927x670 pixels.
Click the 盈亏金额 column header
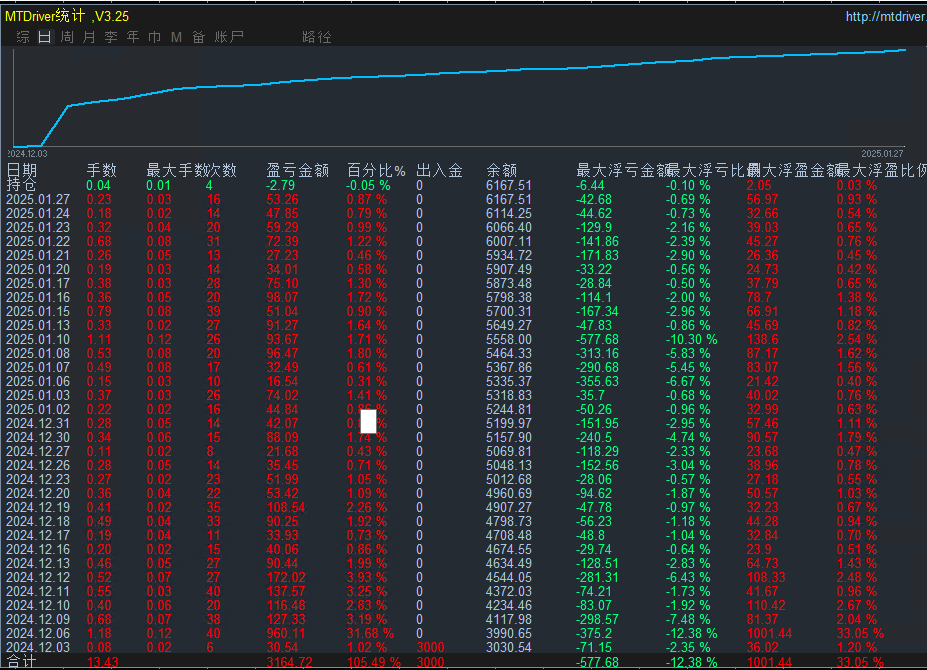click(297, 171)
